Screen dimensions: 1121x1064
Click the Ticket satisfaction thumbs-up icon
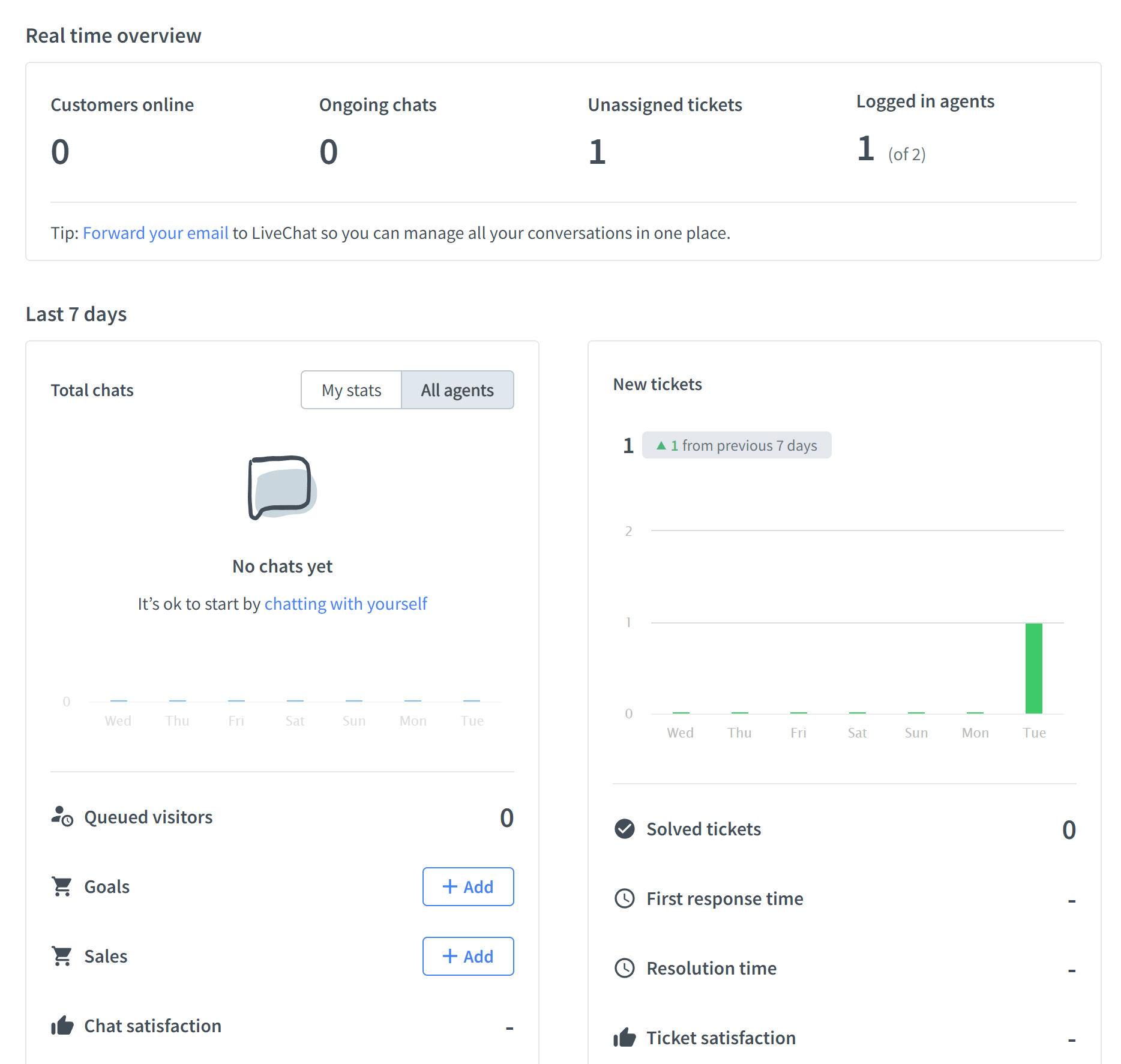point(624,1037)
